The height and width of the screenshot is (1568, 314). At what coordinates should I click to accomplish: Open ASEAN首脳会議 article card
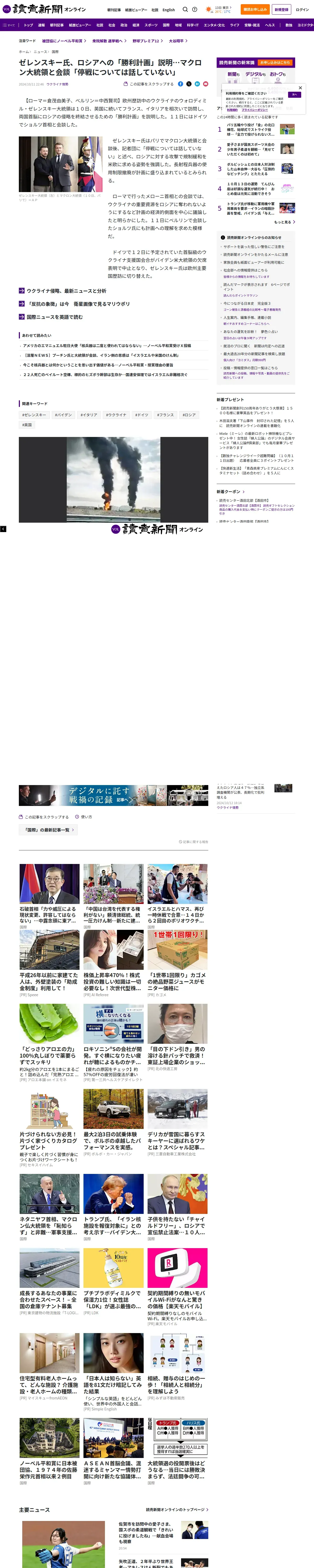click(113, 1452)
